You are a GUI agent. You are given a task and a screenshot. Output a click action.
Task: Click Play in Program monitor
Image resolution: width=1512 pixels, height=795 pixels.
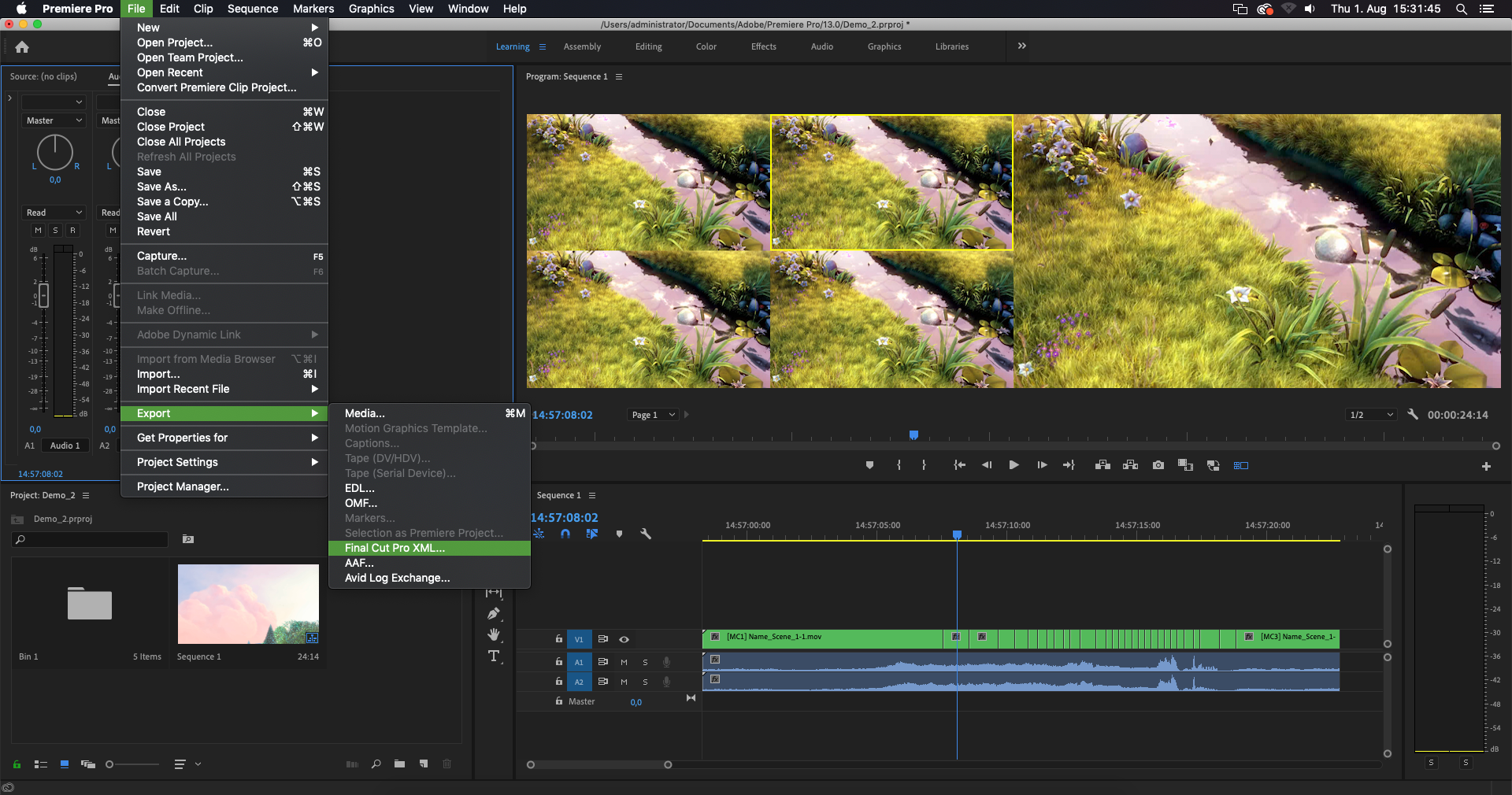(x=1014, y=465)
